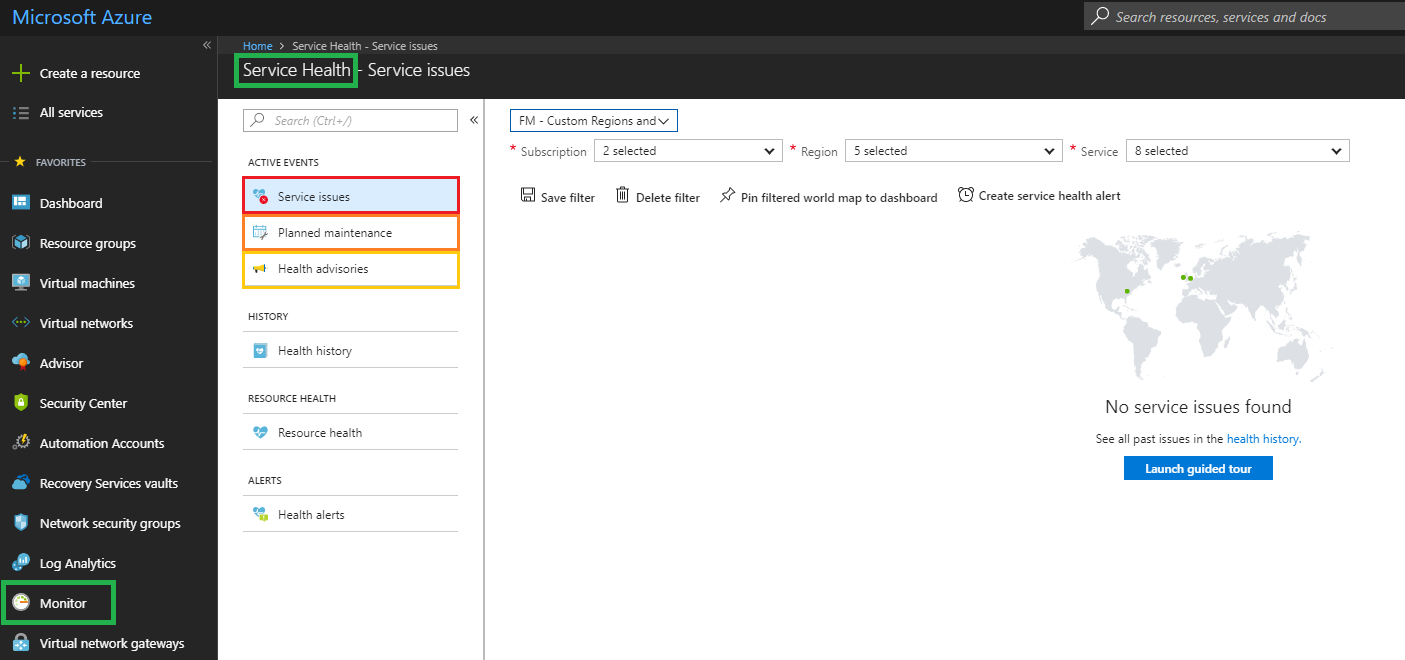Click the All services list icon
Screen dimensions: 1405x660
20,113
